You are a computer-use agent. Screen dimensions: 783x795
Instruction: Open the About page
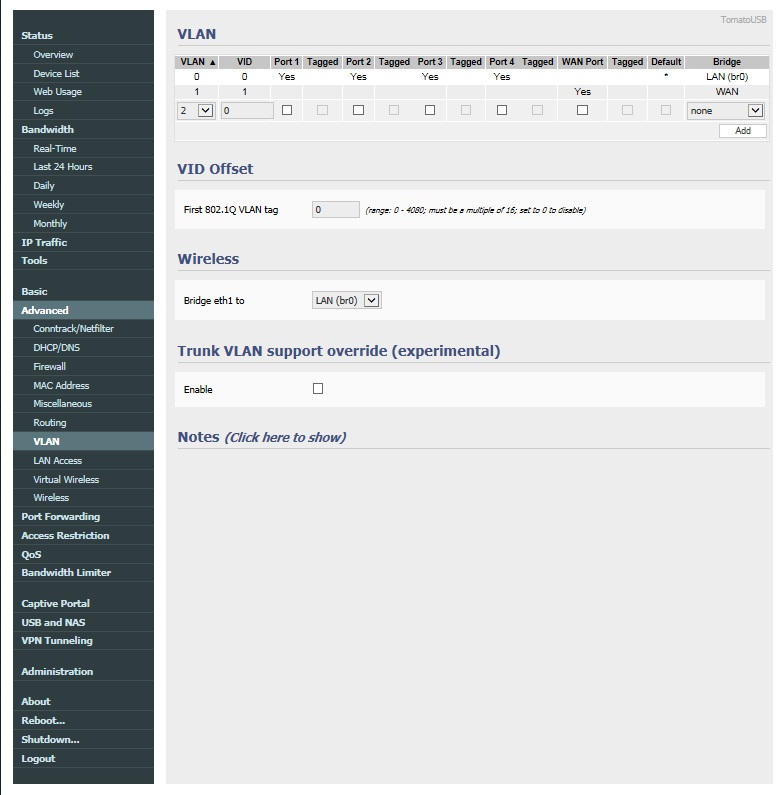point(35,702)
